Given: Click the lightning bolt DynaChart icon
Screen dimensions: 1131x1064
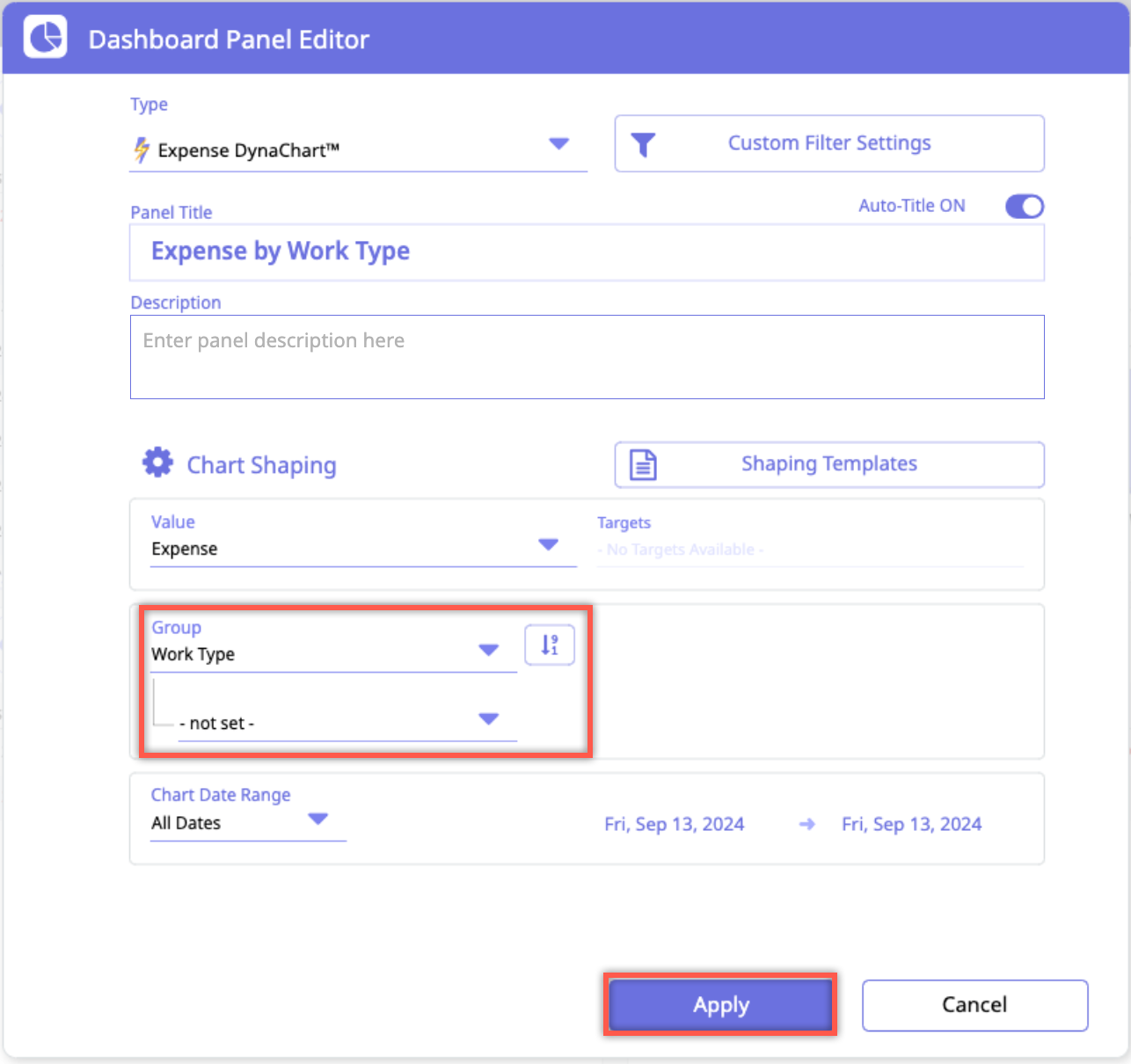Looking at the screenshot, I should (141, 150).
